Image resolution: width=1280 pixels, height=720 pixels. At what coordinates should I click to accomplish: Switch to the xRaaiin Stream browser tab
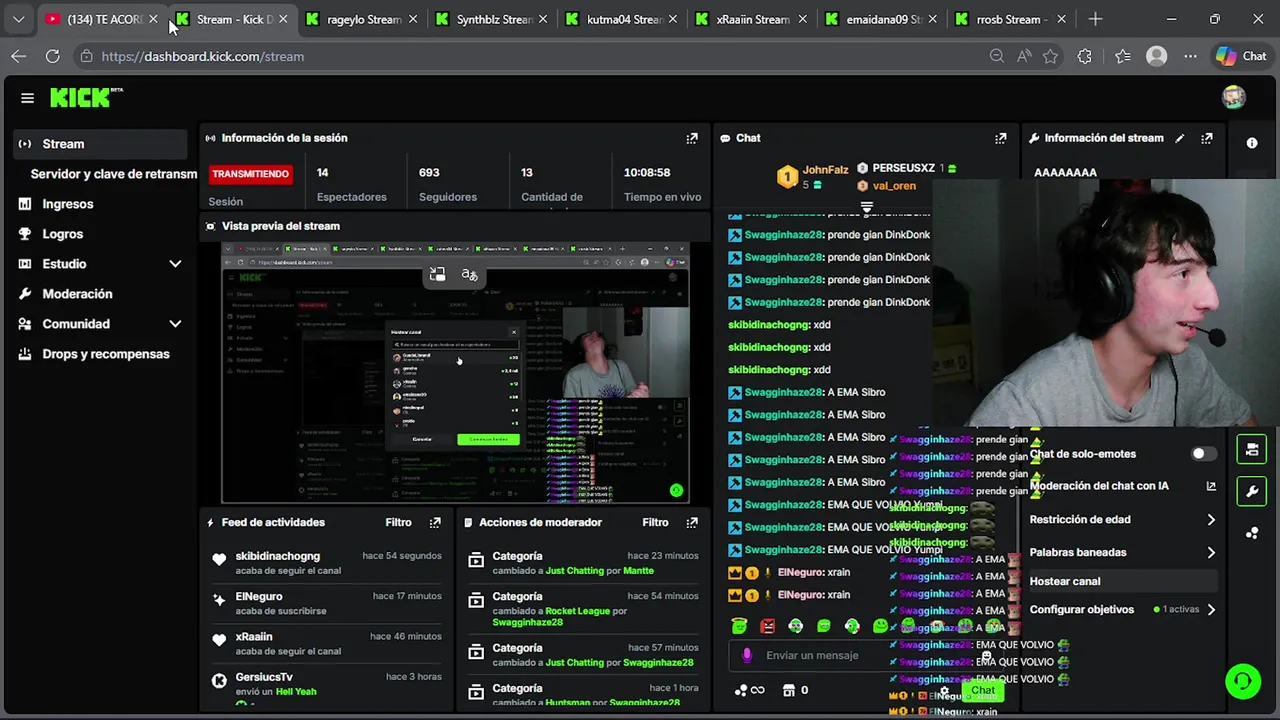point(753,19)
